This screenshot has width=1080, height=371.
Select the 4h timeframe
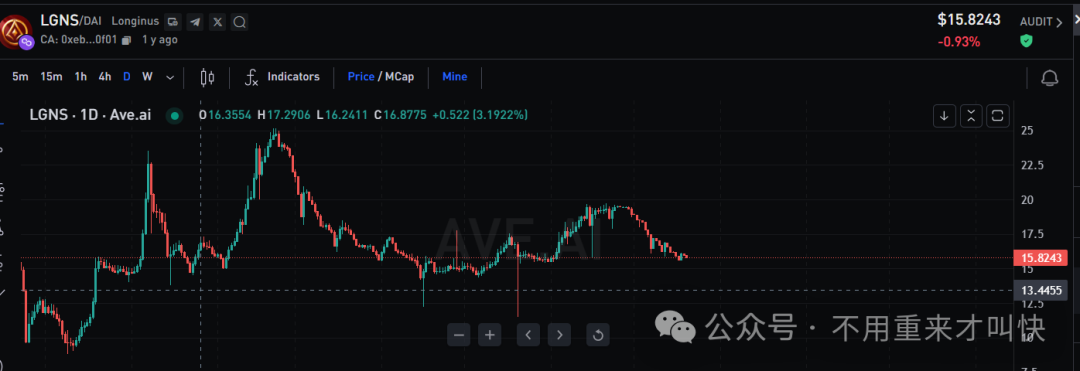point(105,77)
